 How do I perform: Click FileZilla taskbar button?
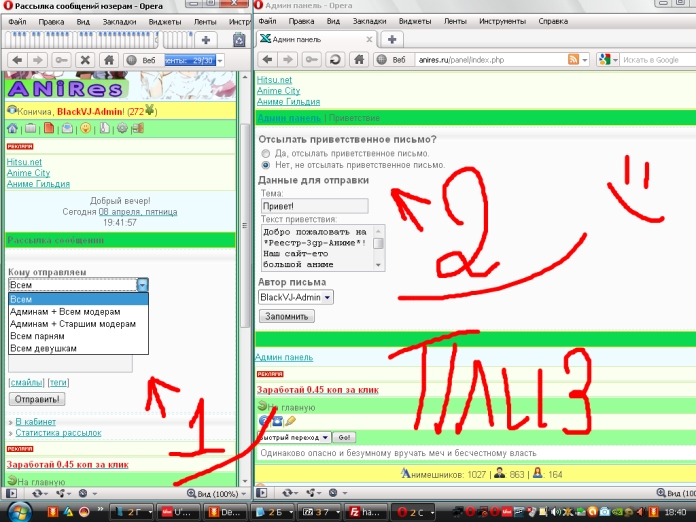[367, 512]
